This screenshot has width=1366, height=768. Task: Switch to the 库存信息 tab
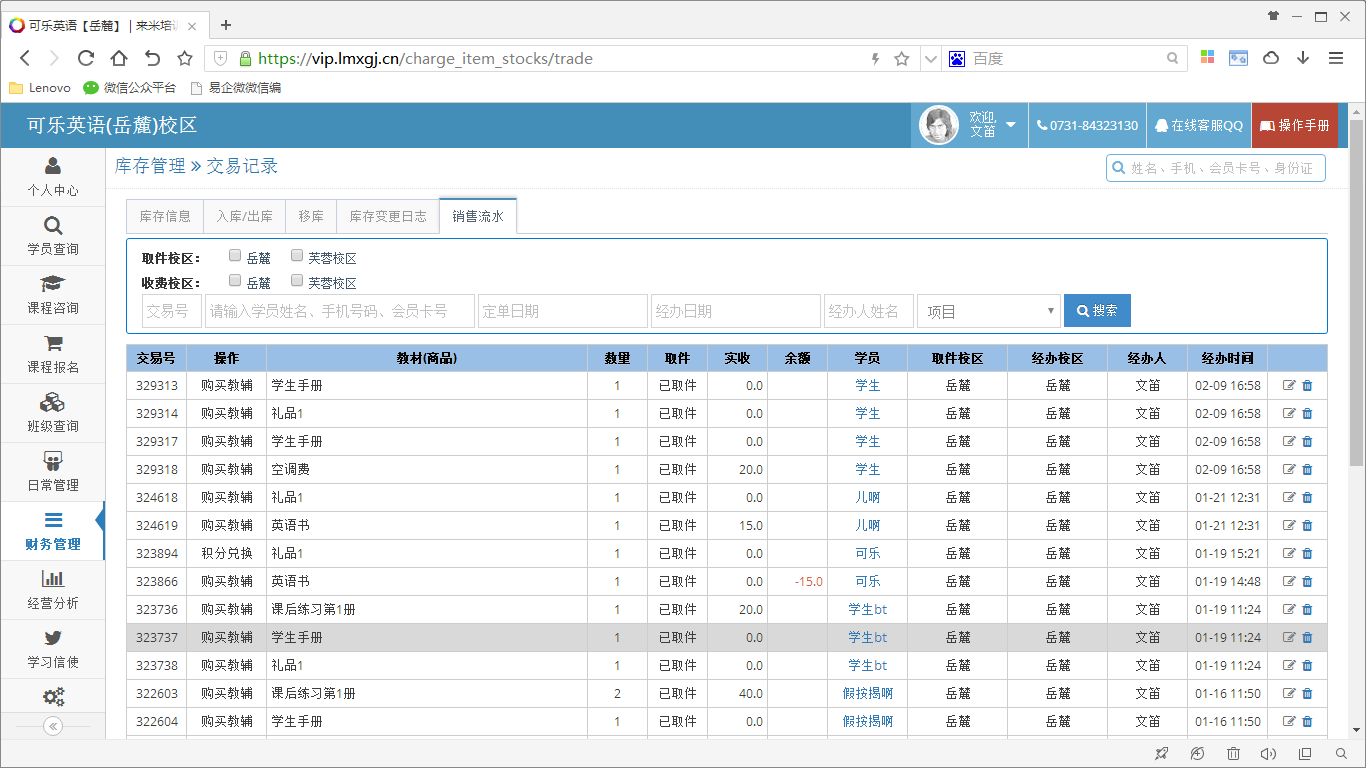click(164, 216)
